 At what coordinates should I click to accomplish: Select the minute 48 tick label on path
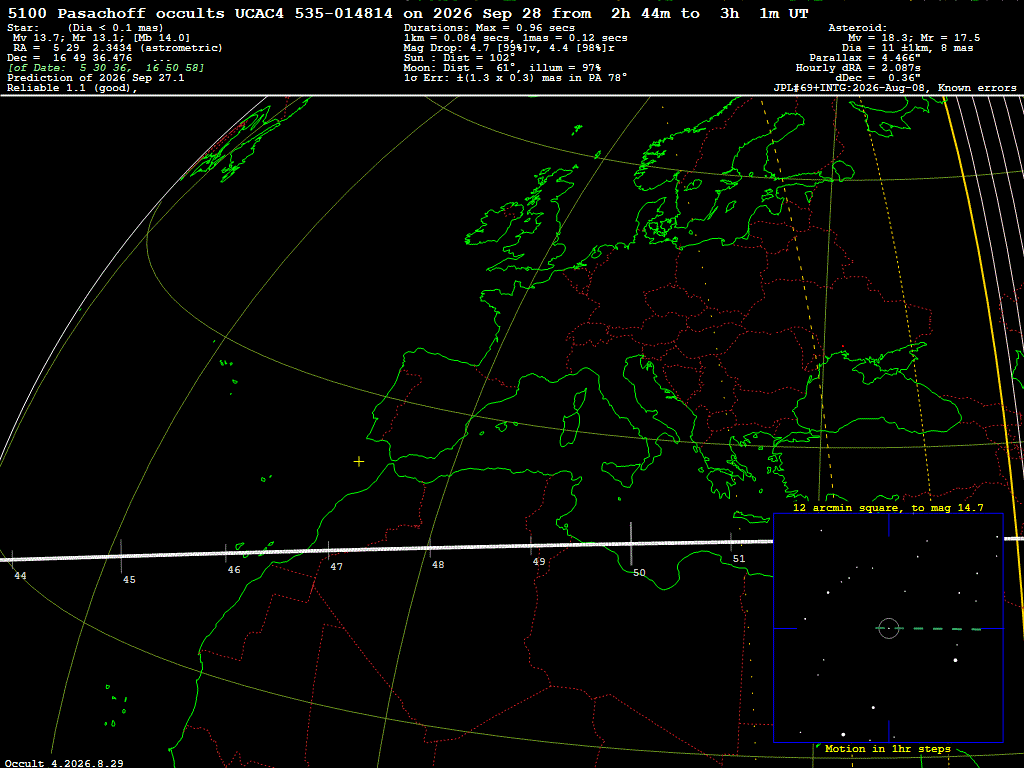[x=438, y=565]
